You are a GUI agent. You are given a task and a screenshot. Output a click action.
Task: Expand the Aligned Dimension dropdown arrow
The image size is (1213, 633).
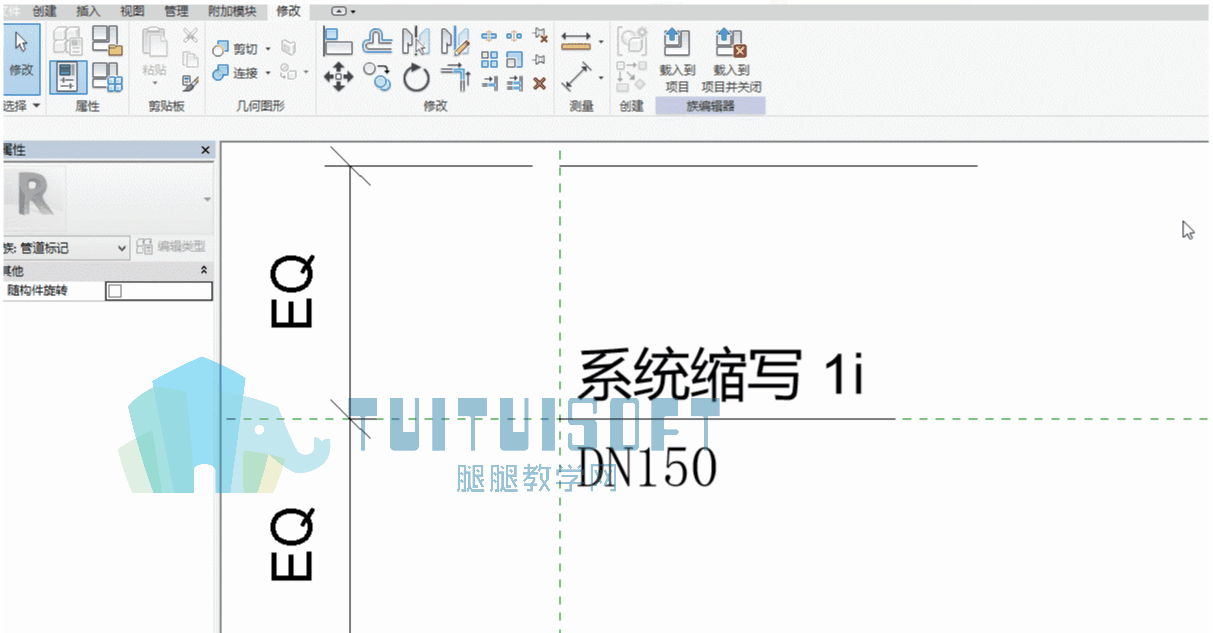600,78
